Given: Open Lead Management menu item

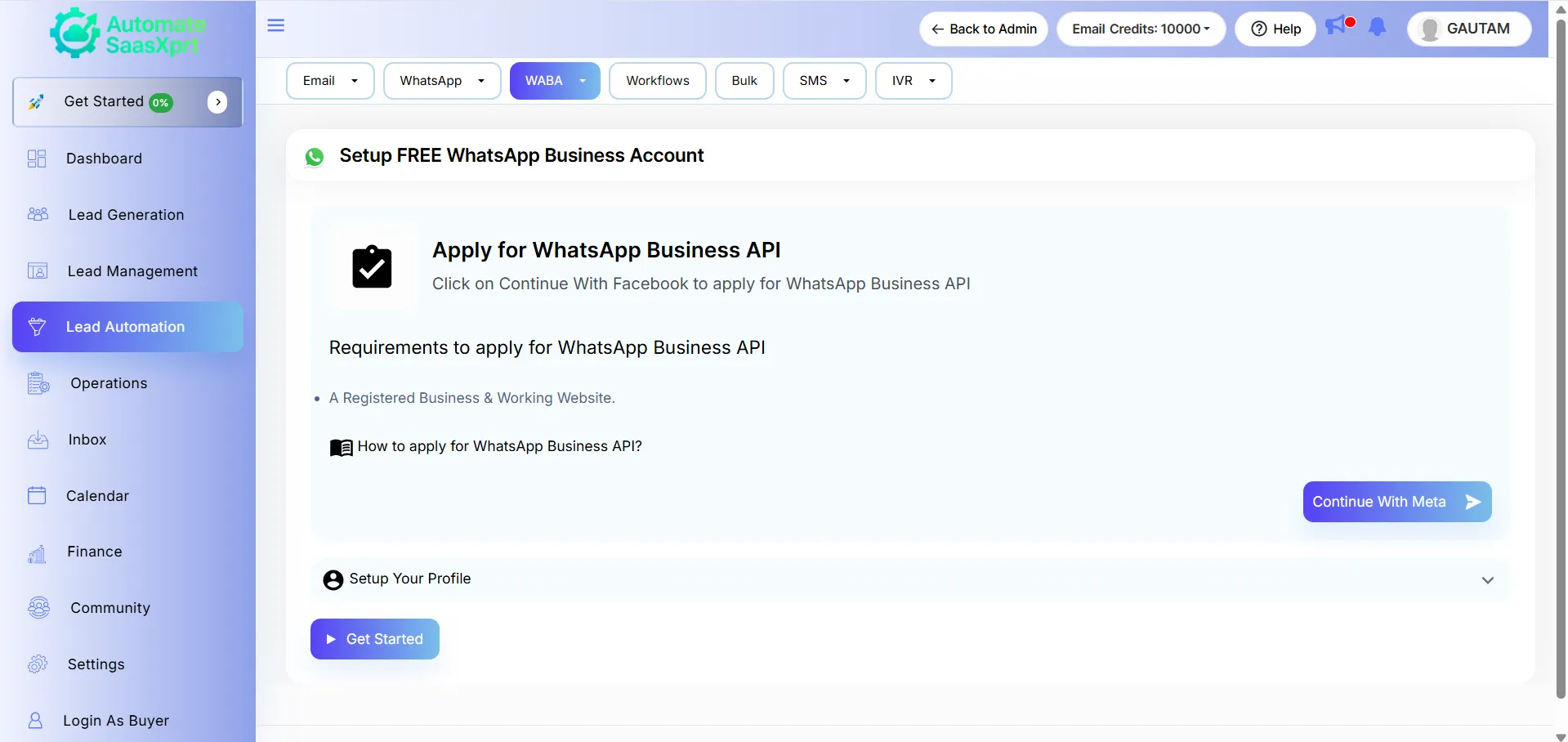Looking at the screenshot, I should click(x=127, y=271).
